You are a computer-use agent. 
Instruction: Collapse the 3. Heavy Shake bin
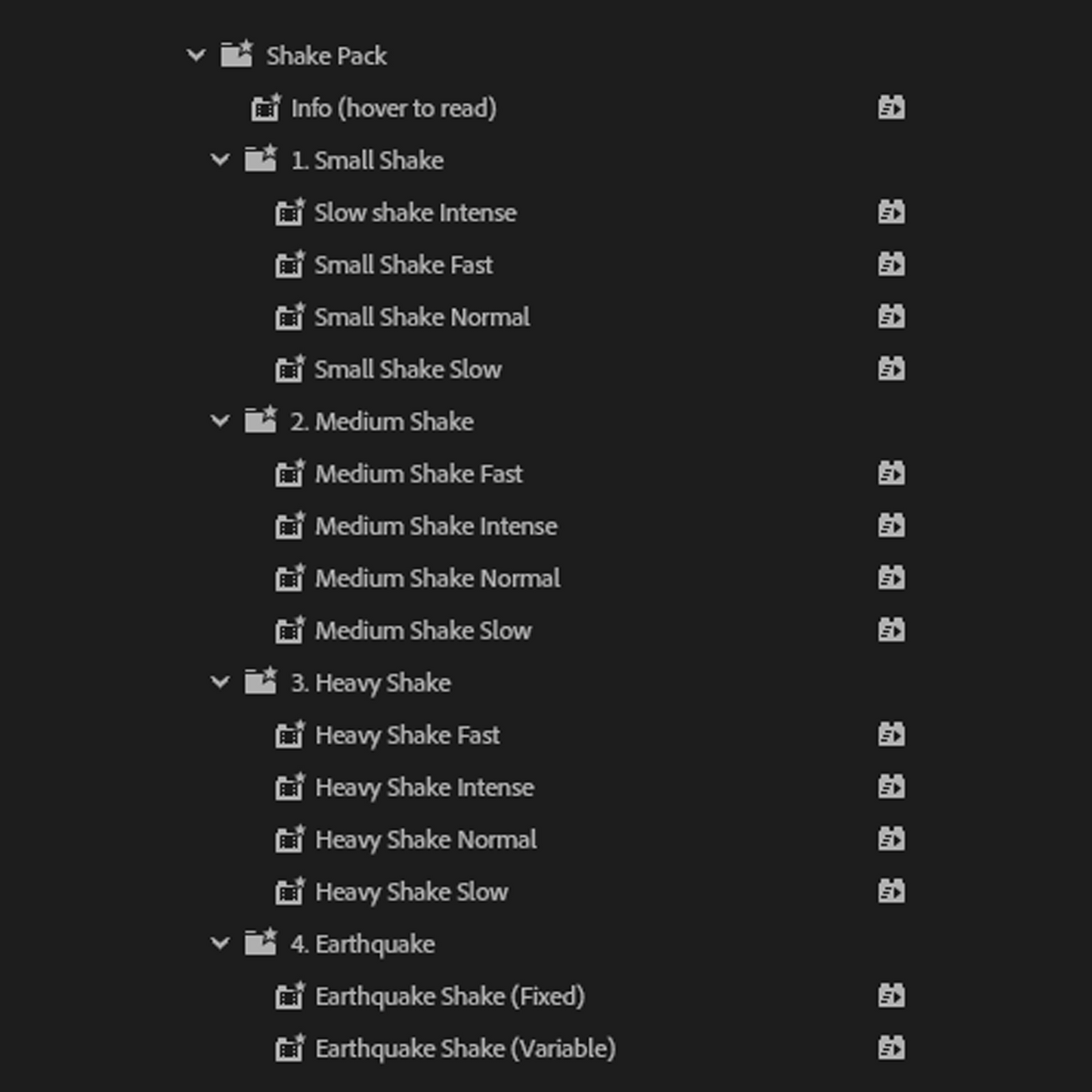coord(220,682)
